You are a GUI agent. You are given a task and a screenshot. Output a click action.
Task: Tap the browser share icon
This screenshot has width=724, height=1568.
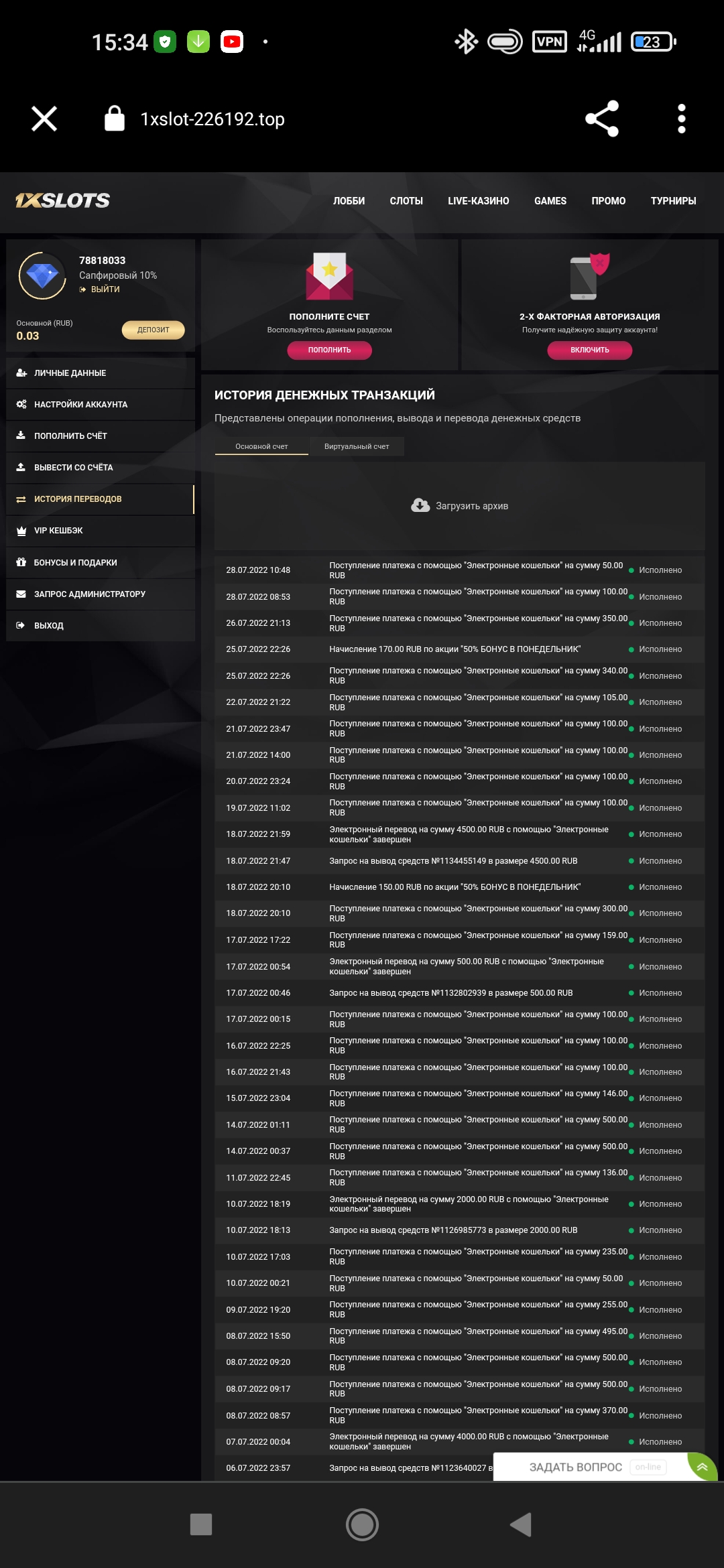point(601,119)
